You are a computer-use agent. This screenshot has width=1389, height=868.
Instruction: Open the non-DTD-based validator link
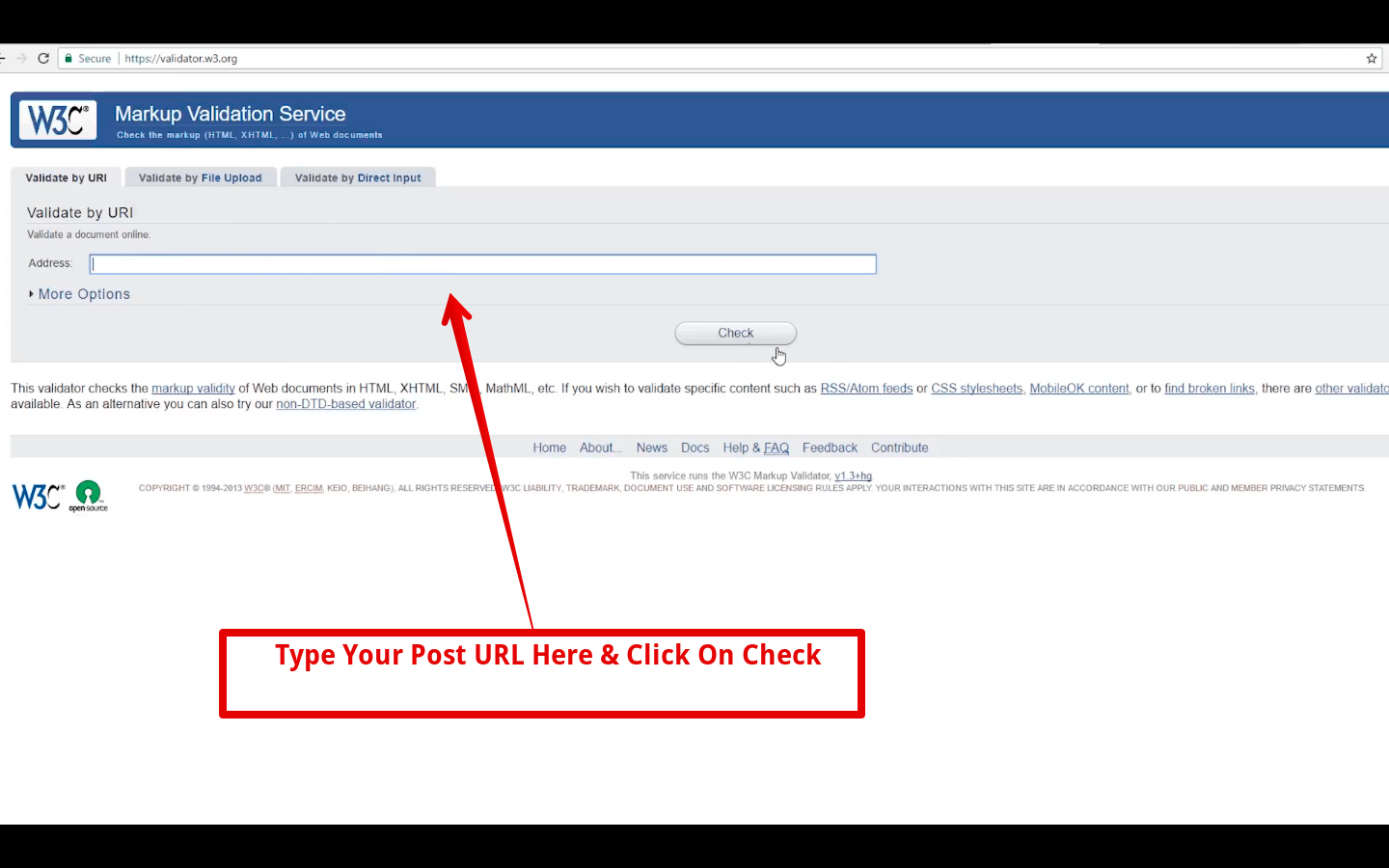click(x=346, y=404)
